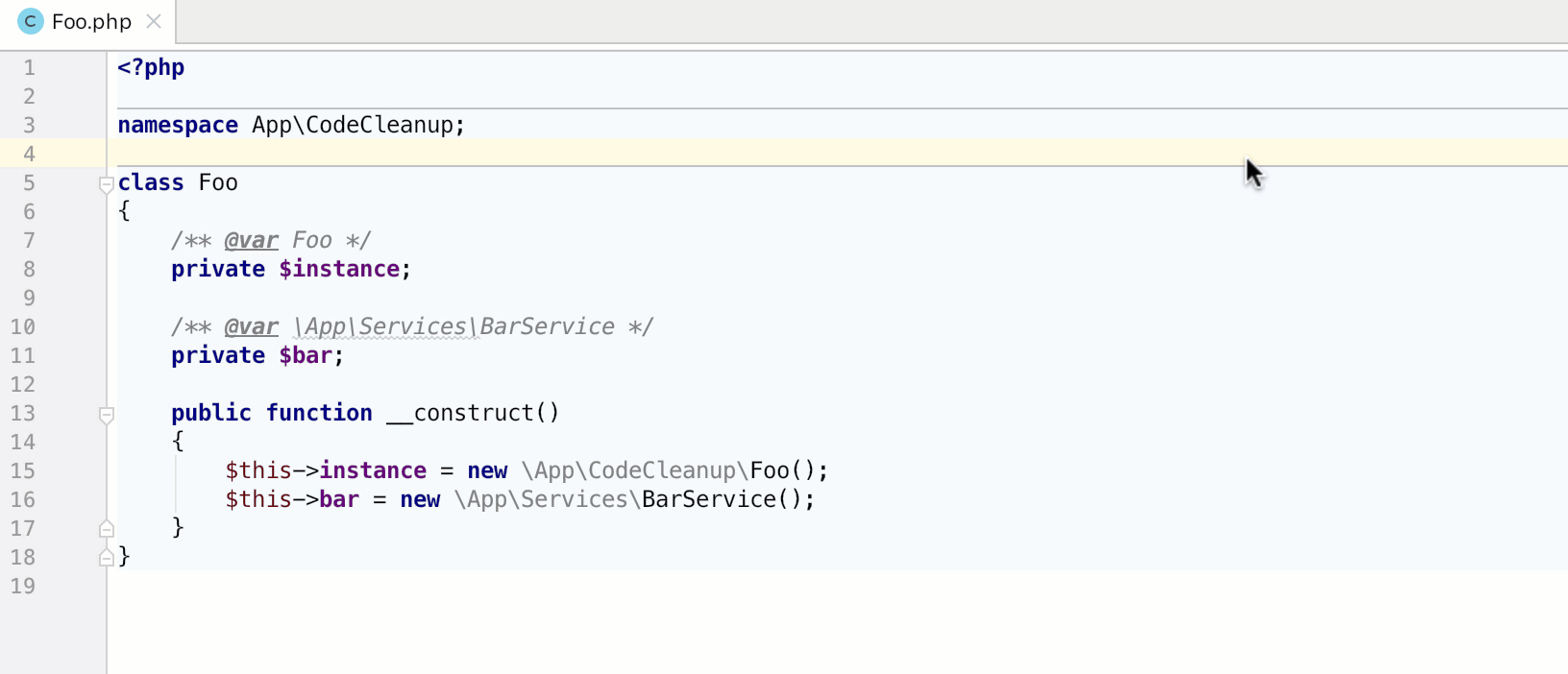The image size is (1568, 674).
Task: Place caret on the $bar property declaration
Action: (x=306, y=355)
